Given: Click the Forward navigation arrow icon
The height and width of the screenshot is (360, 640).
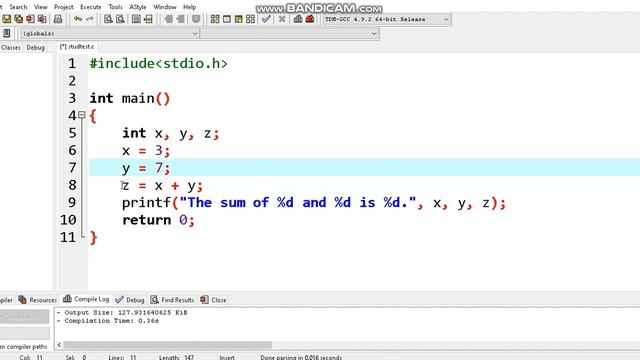Looking at the screenshot, I should pos(180,19).
